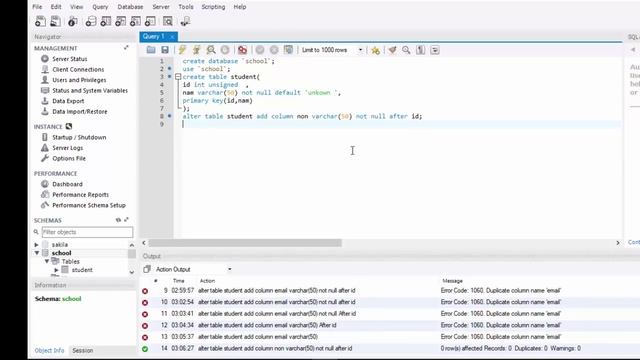Expand the student table node
This screenshot has width=640, height=360.
pyautogui.click(x=56, y=270)
